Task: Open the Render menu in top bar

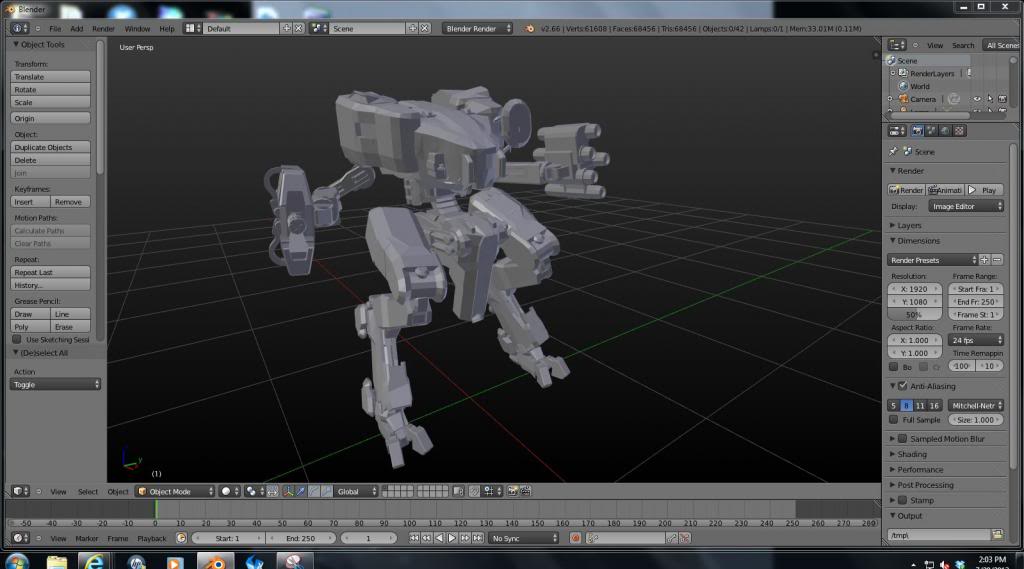Action: coord(103,29)
